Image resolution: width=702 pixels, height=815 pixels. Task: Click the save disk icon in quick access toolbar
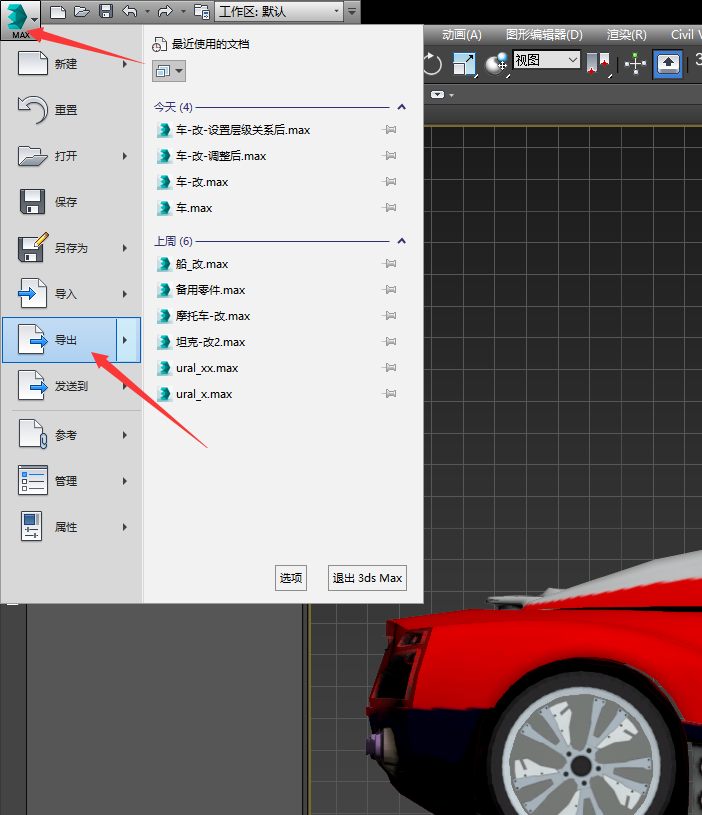pyautogui.click(x=104, y=12)
